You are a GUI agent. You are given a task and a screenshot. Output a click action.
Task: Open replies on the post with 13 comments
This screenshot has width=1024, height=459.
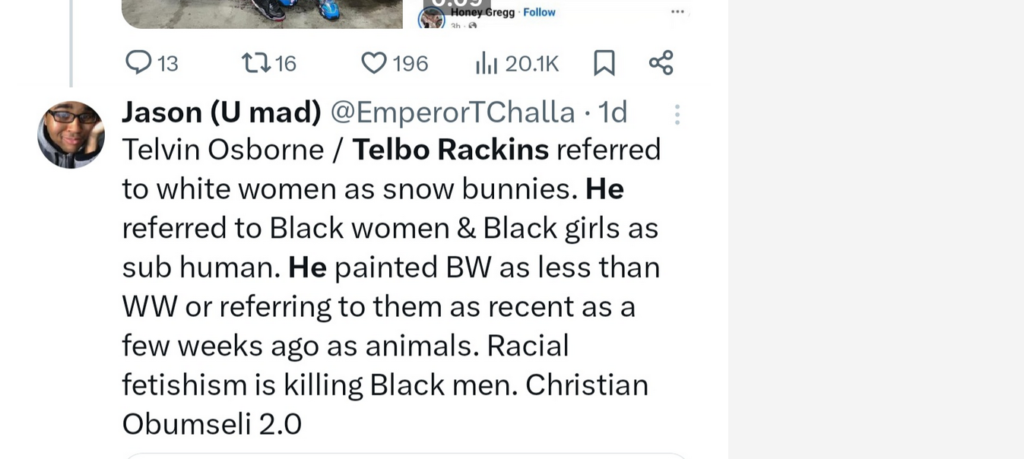pyautogui.click(x=138, y=64)
